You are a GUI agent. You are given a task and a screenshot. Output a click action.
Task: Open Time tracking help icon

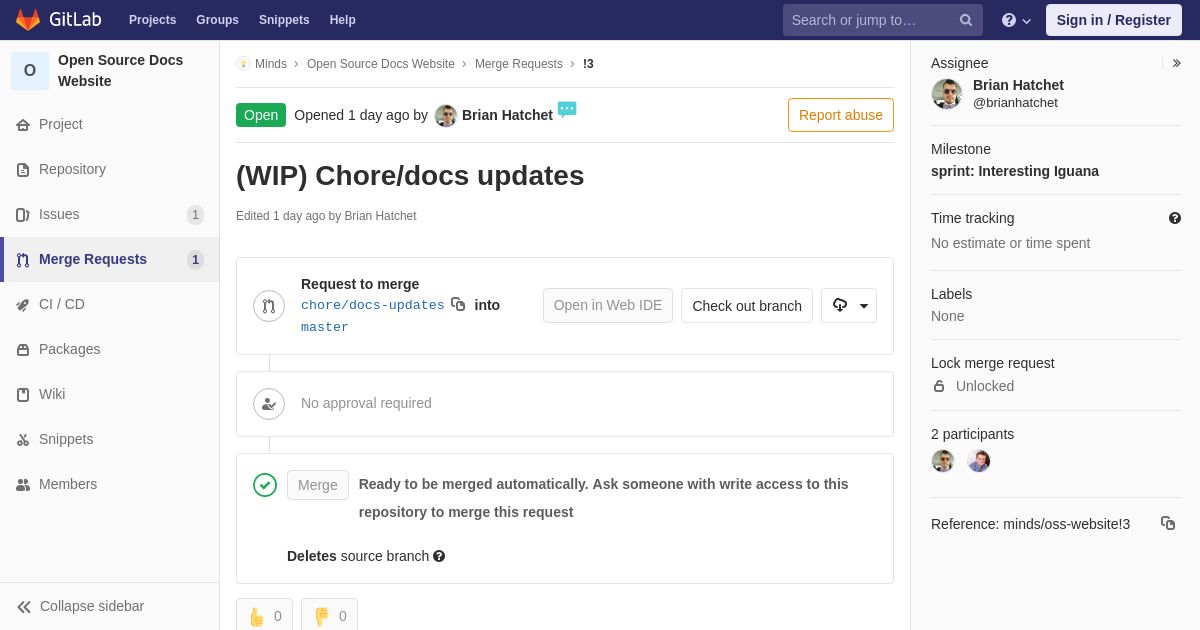(1175, 218)
